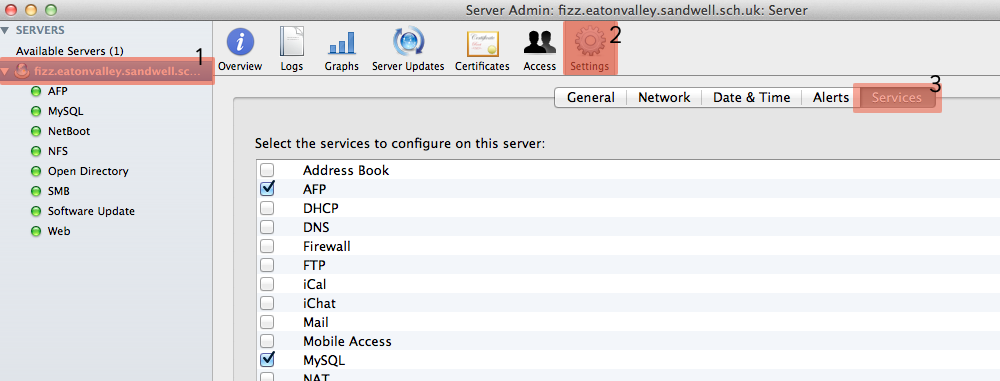Switch to the Services tab
The height and width of the screenshot is (381, 1000).
(897, 98)
